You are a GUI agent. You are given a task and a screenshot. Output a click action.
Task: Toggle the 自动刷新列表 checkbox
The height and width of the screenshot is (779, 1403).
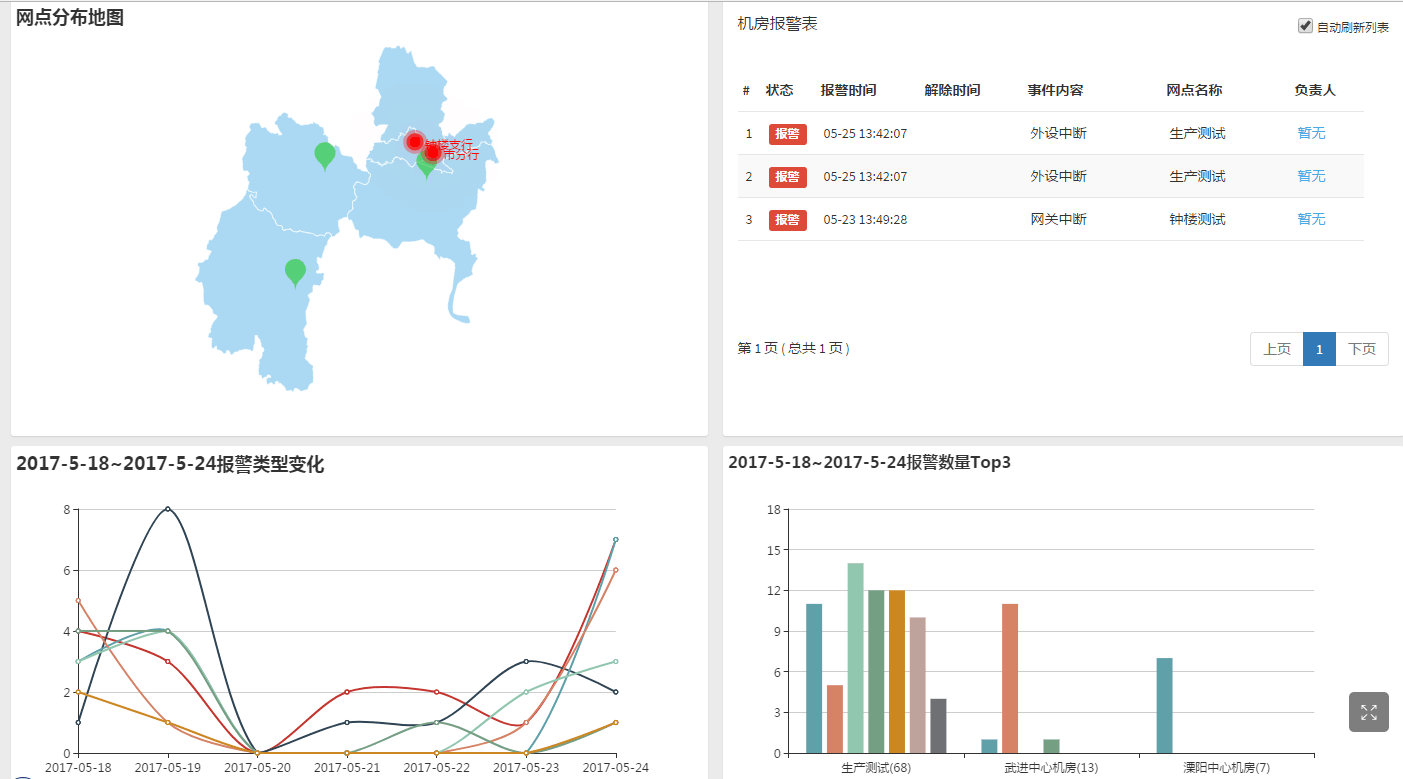point(1303,25)
